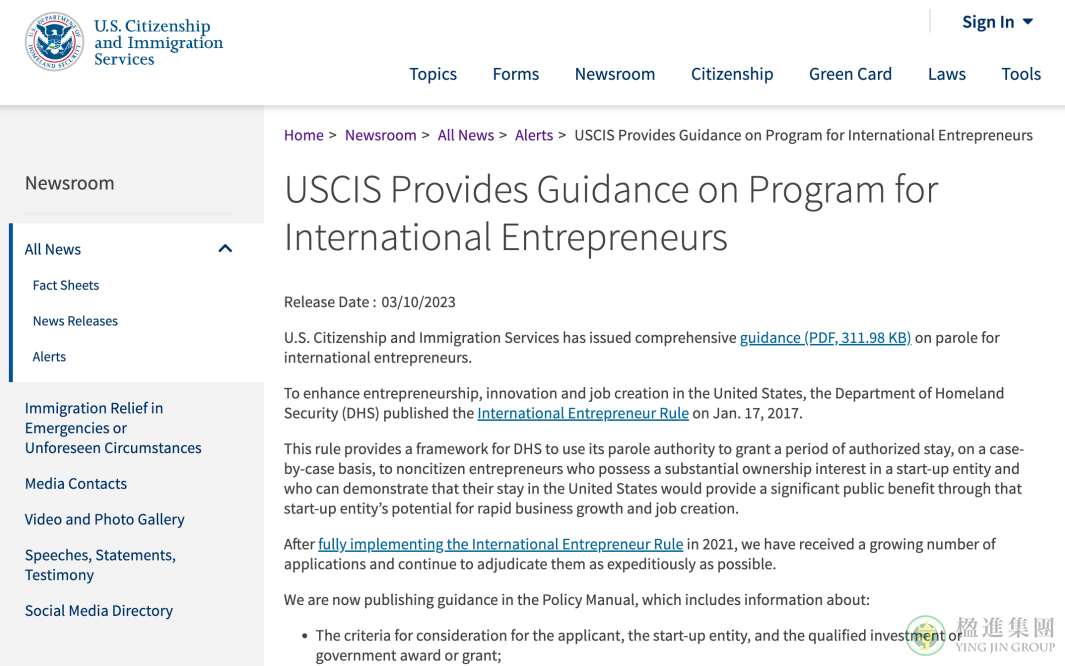The height and width of the screenshot is (666, 1065).
Task: Open Social Media Directory sidebar link
Action: pos(99,610)
